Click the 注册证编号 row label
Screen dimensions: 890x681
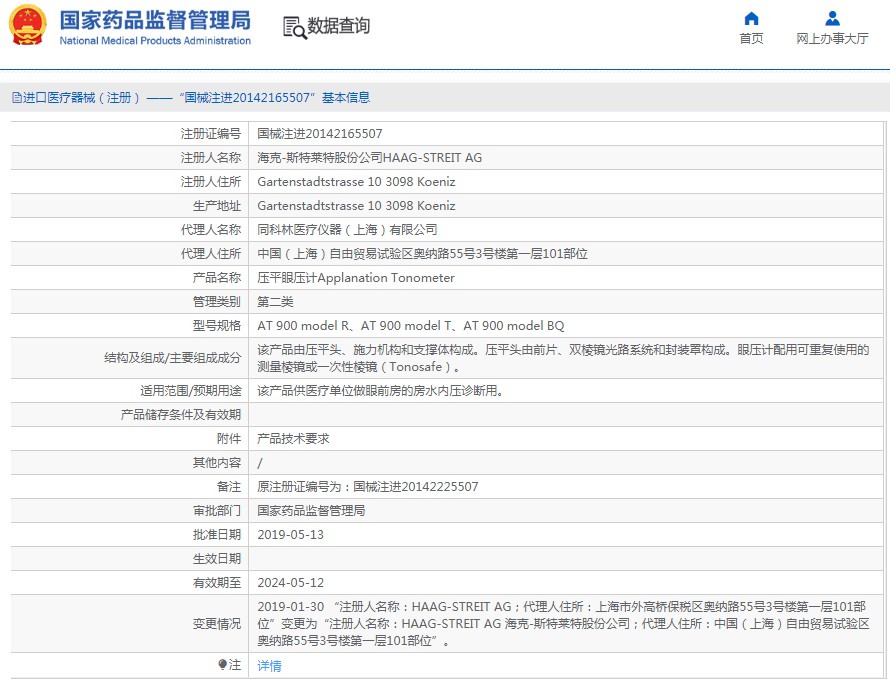pos(211,133)
